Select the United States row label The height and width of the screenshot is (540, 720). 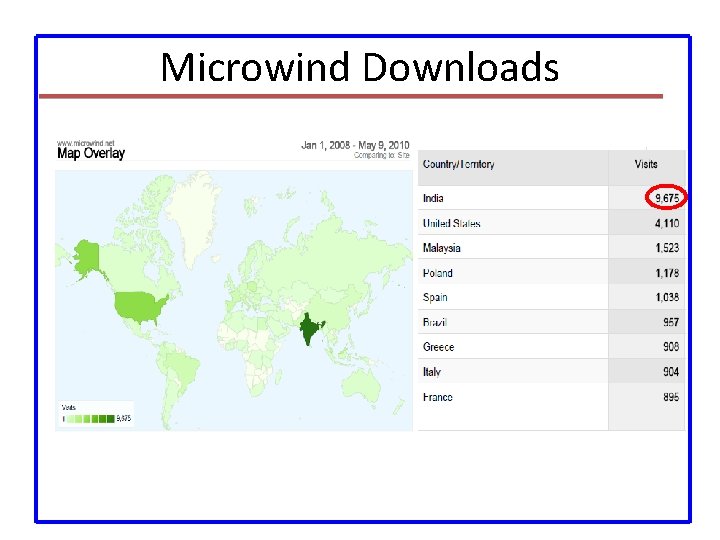[x=451, y=224]
